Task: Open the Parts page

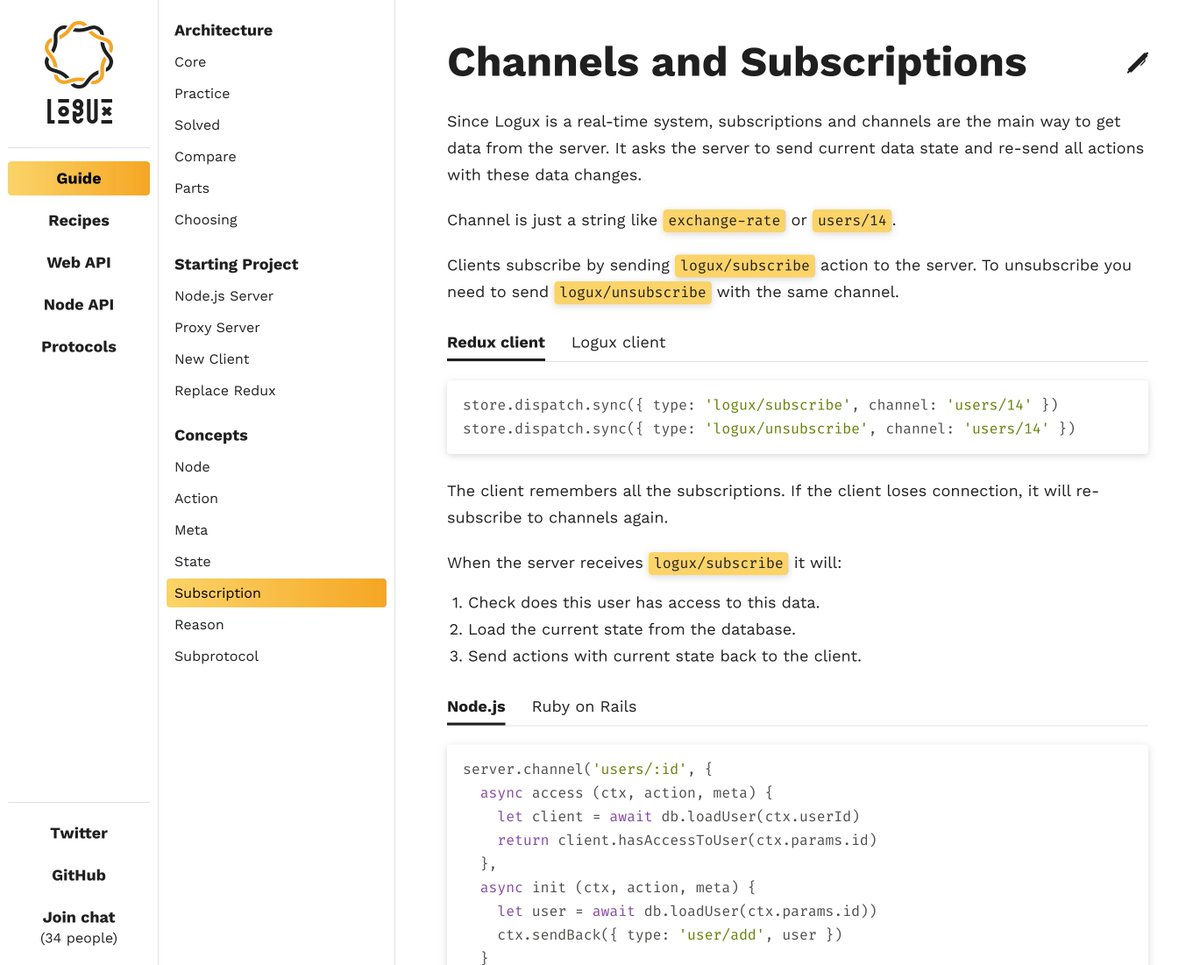Action: click(x=192, y=188)
